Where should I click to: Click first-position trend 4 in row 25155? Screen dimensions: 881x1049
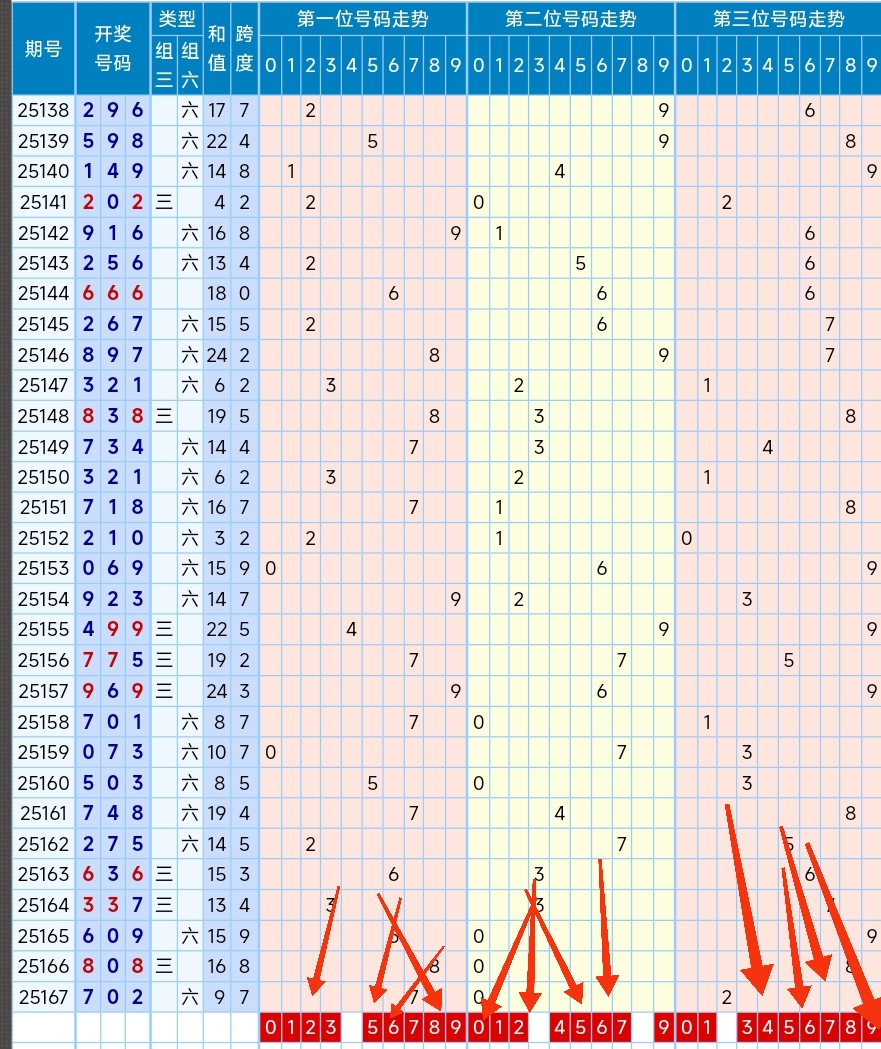(351, 630)
